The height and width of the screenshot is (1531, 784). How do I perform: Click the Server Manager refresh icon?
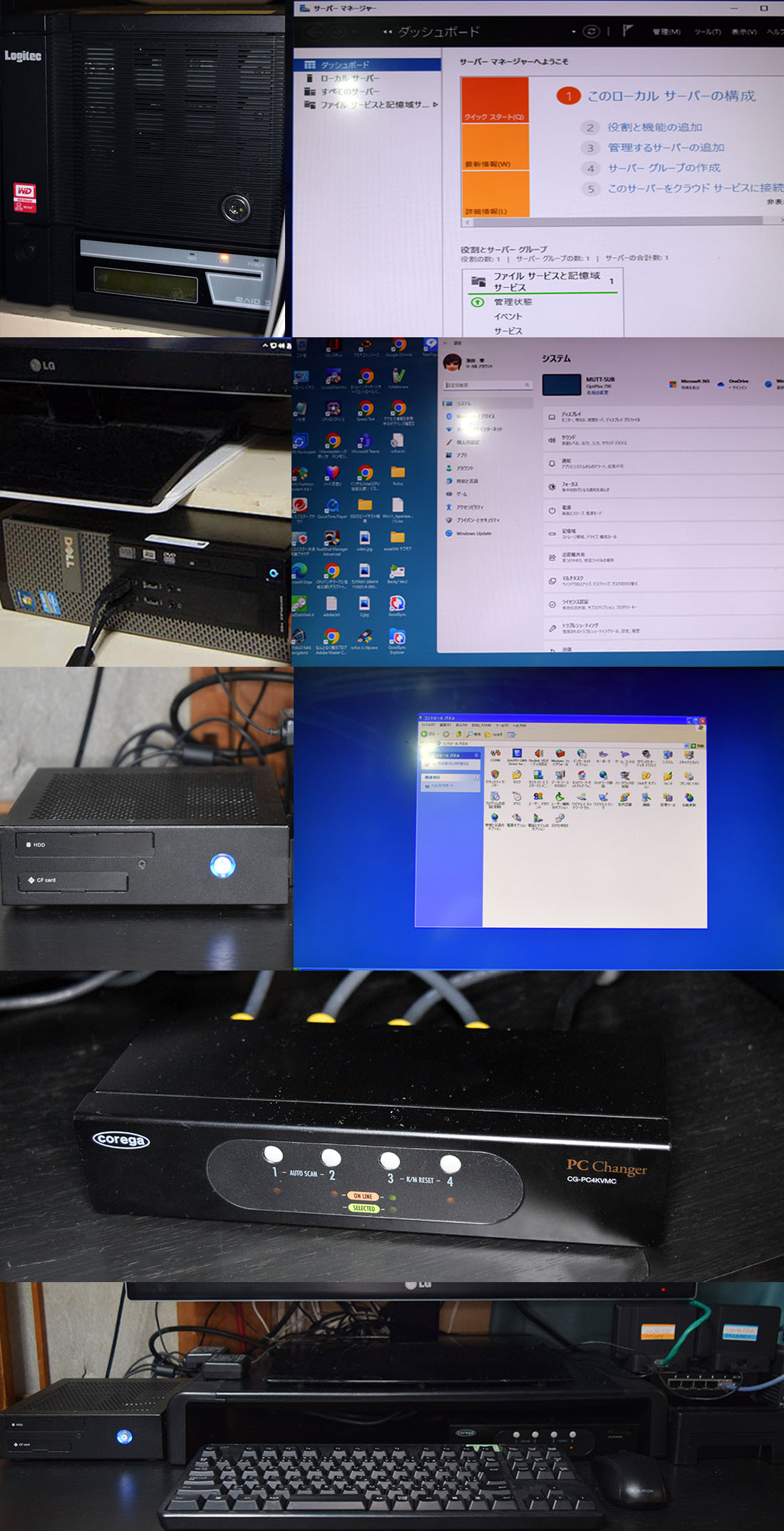point(591,31)
